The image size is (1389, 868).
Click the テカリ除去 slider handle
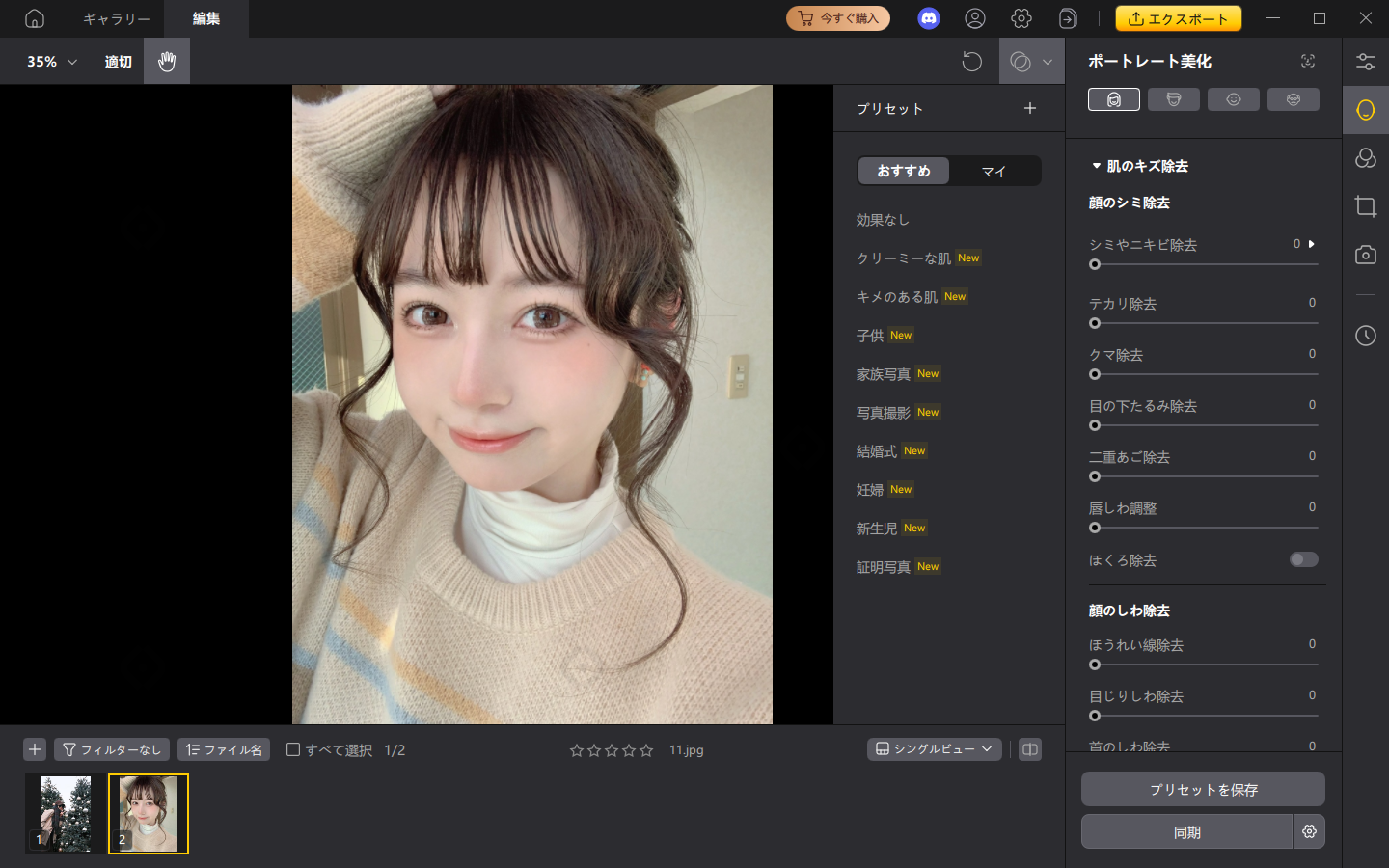(x=1095, y=323)
